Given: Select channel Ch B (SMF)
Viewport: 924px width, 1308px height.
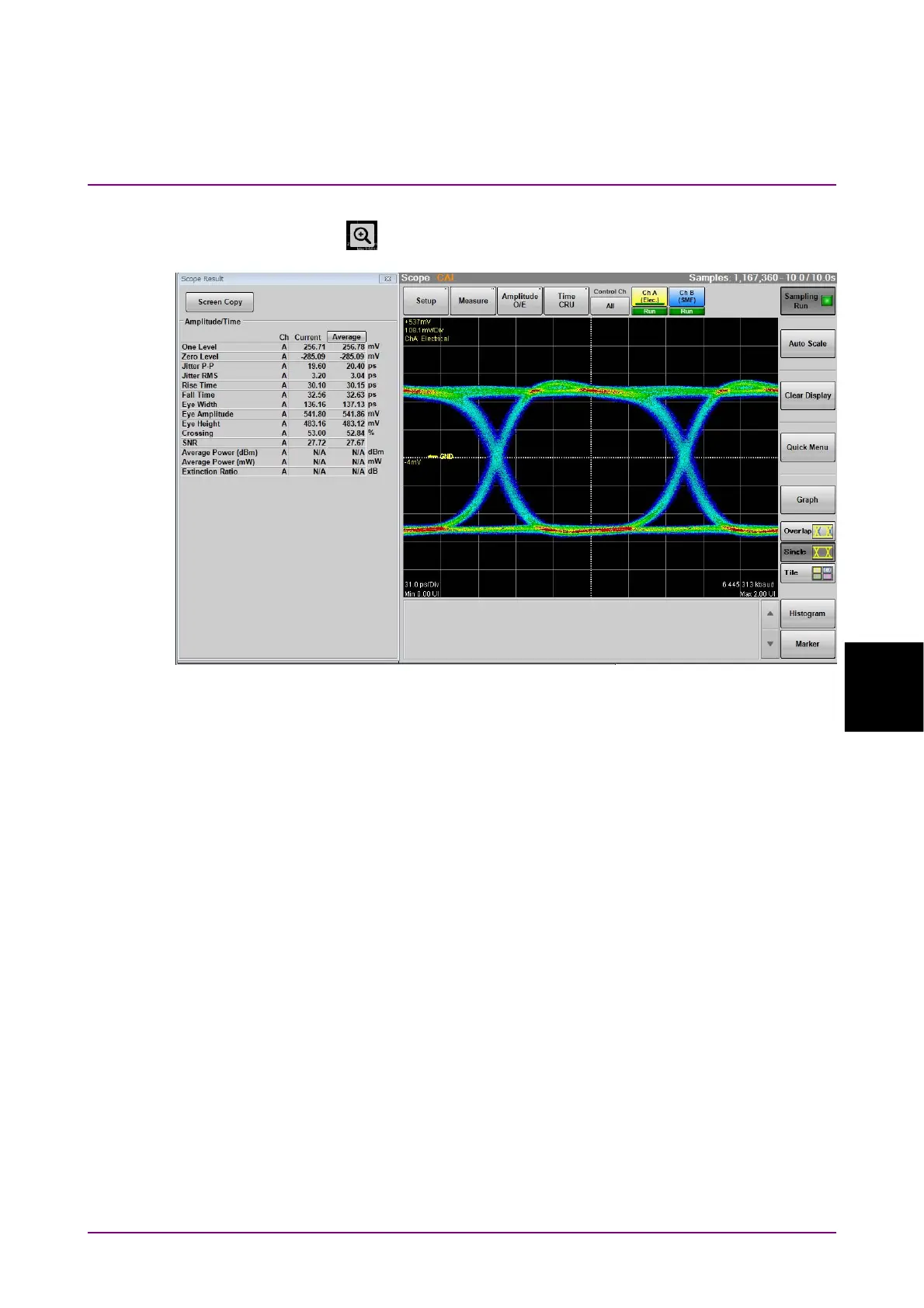Looking at the screenshot, I should pyautogui.click(x=686, y=297).
